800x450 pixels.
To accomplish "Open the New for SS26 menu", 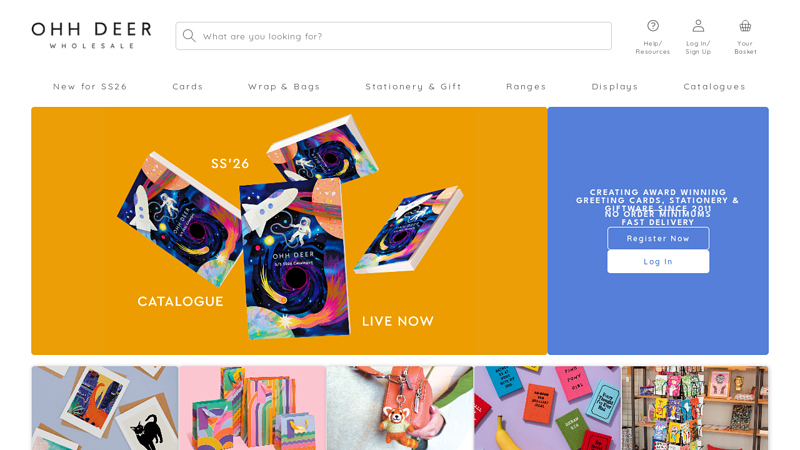I will coord(90,87).
